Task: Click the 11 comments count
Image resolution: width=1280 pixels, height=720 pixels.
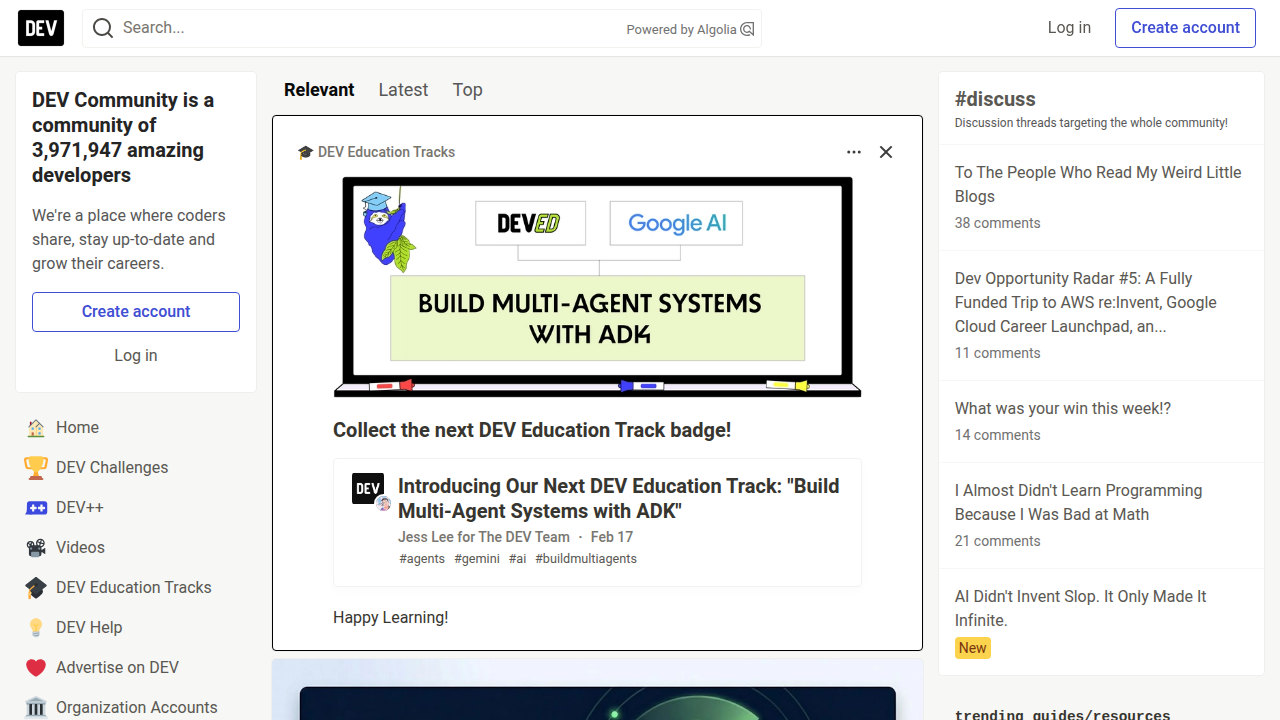Action: point(997,353)
